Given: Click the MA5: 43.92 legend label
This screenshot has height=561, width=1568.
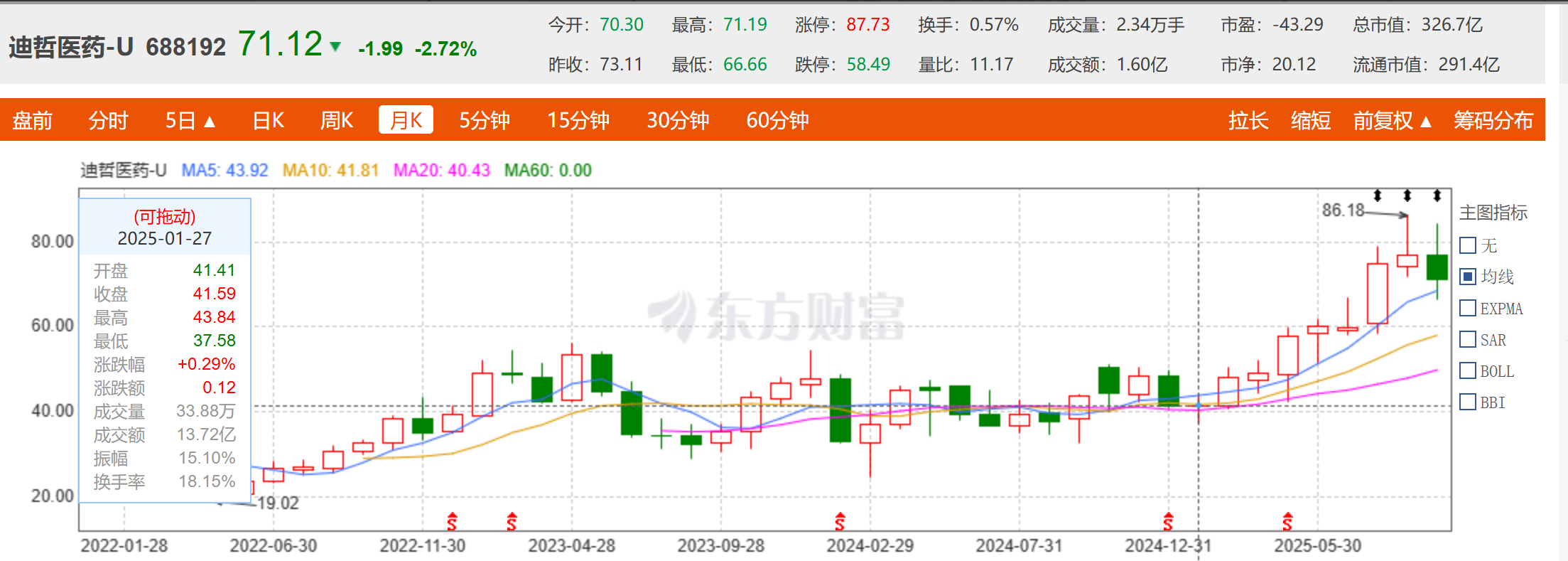Looking at the screenshot, I should pyautogui.click(x=225, y=171).
